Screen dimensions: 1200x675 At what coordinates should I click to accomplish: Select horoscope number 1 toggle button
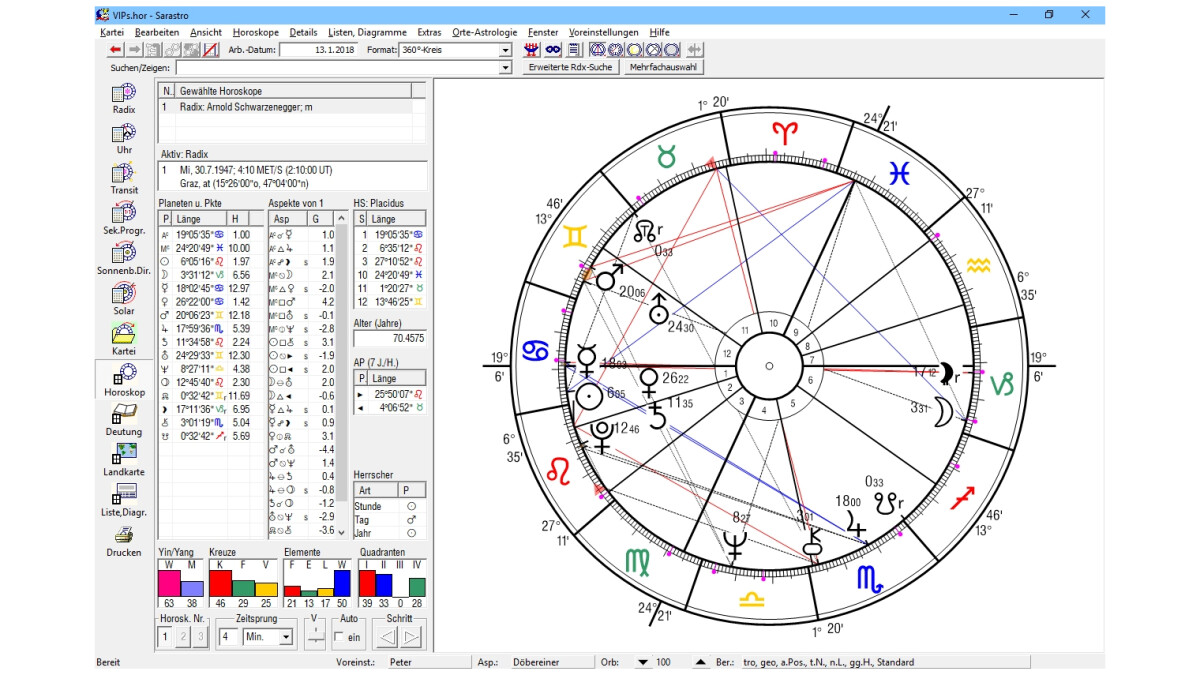tap(166, 637)
